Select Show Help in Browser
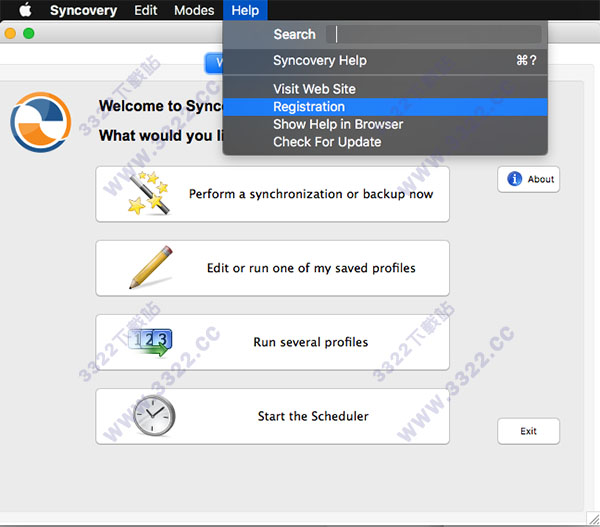 pyautogui.click(x=385, y=124)
